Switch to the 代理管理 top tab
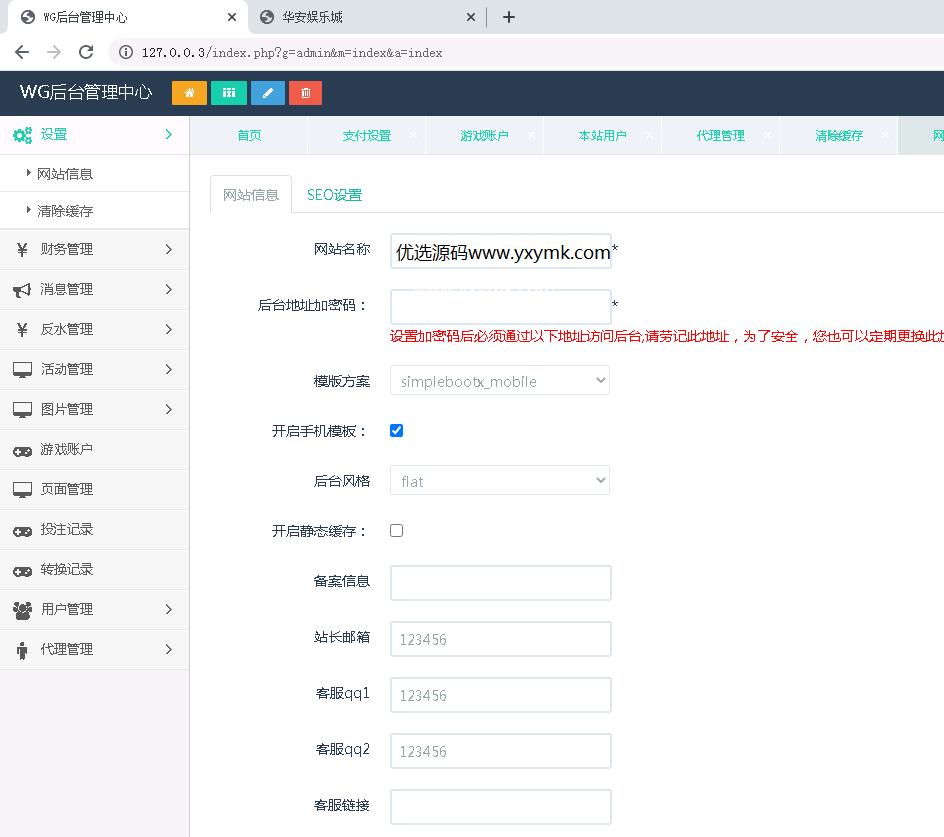This screenshot has height=837, width=944. coord(721,135)
